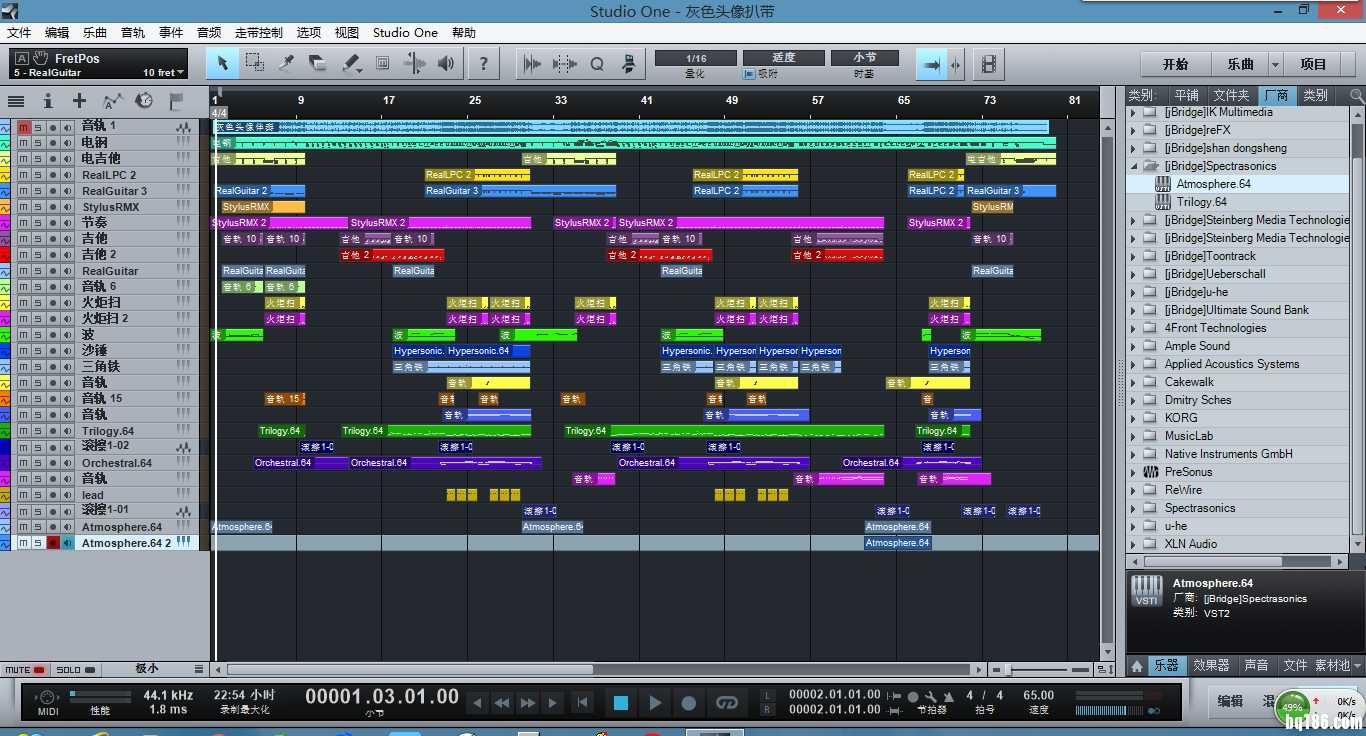The height and width of the screenshot is (736, 1366).
Task: Toggle autoscroll arrow button
Action: click(932, 64)
